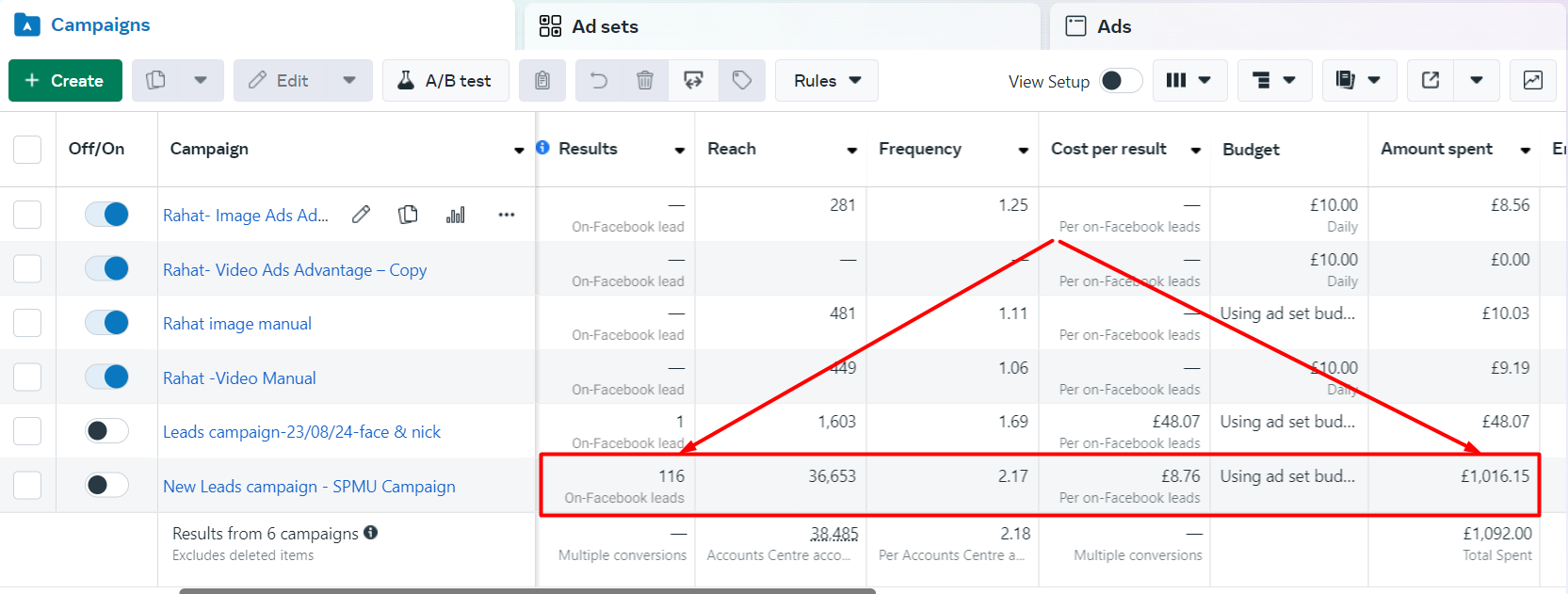Viewport: 1568px width, 594px height.
Task: Open the columns layout dropdown
Action: tap(1188, 81)
